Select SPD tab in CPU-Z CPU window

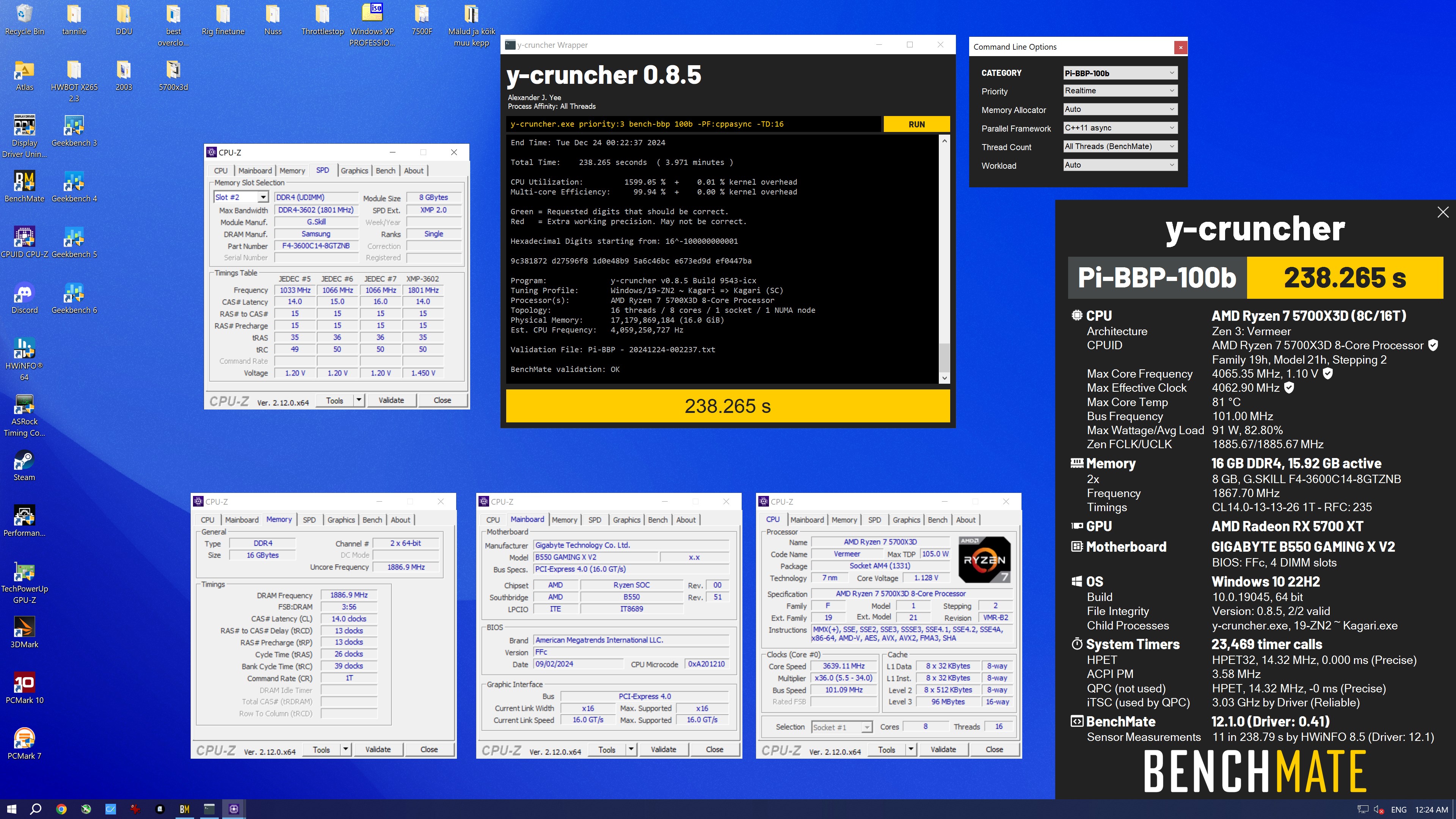pyautogui.click(x=874, y=520)
